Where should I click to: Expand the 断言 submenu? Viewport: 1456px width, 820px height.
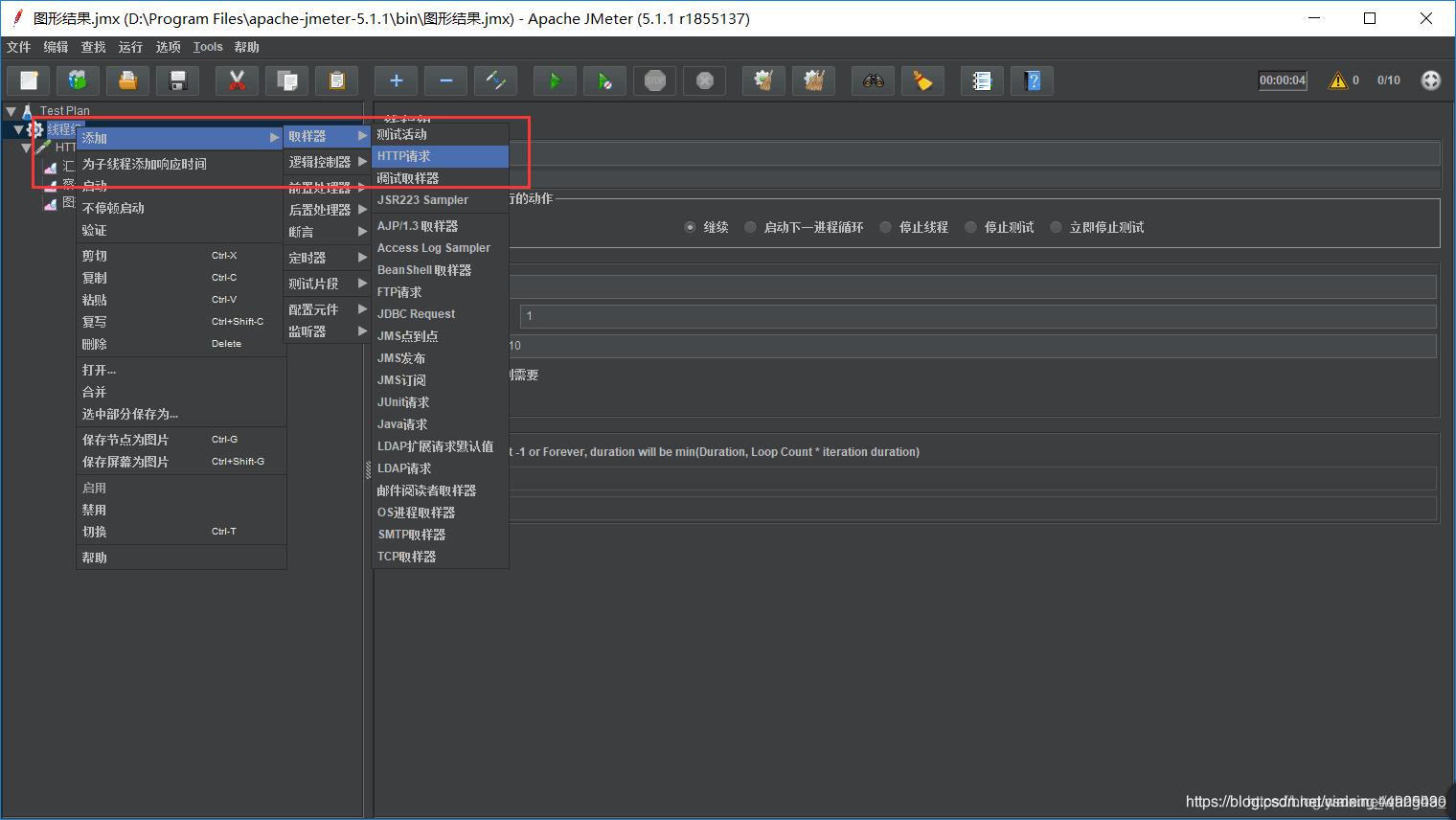click(x=328, y=232)
